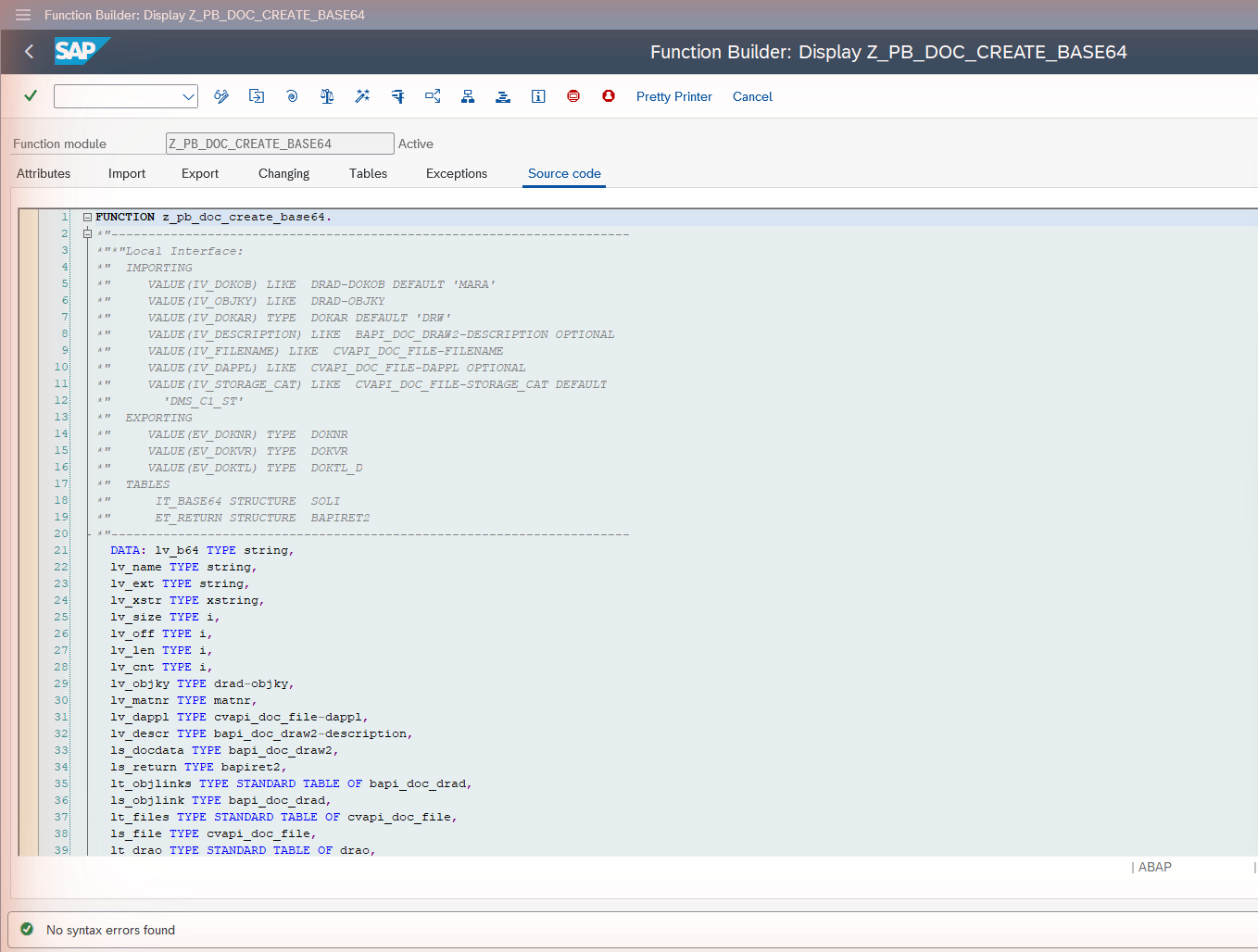The width and height of the screenshot is (1258, 952).
Task: Run syntax Check scales icon
Action: point(327,96)
